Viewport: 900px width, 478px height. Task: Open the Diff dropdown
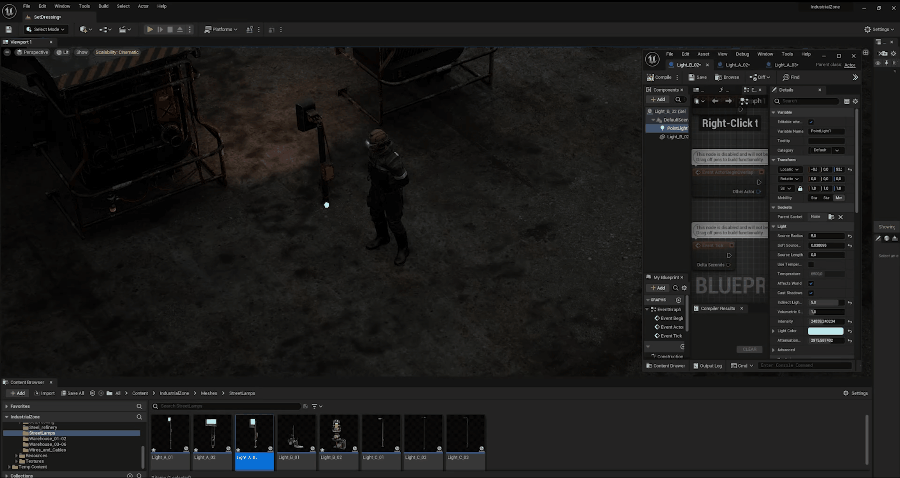pos(759,77)
